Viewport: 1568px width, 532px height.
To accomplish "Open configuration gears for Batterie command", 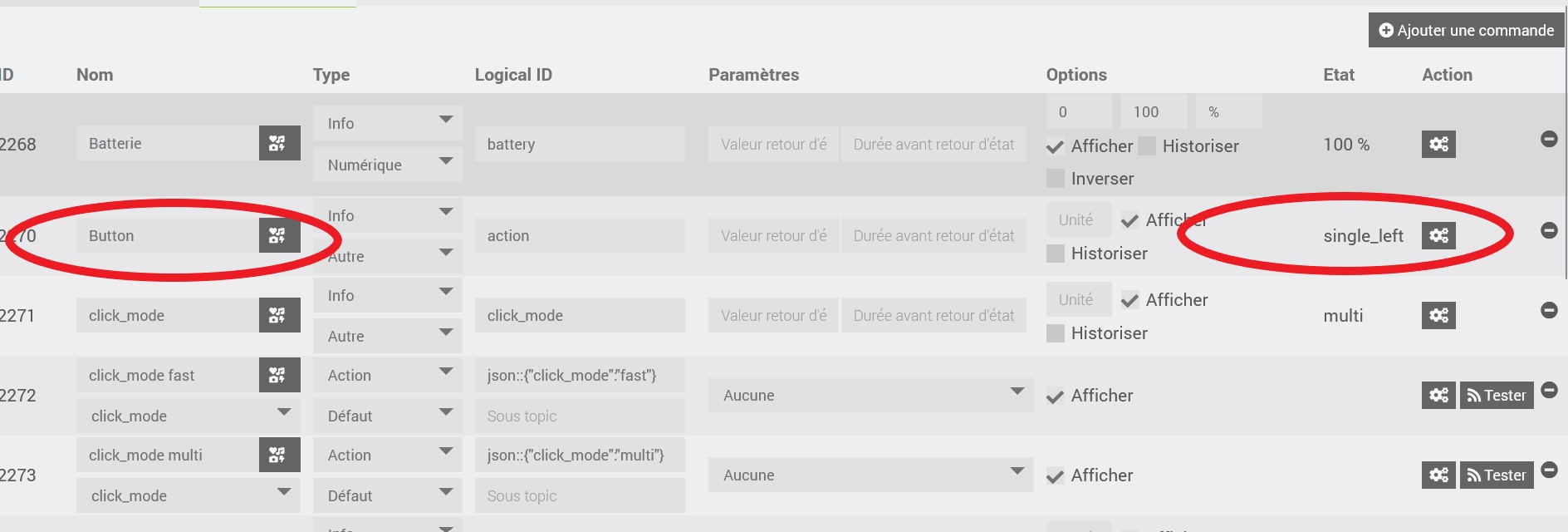I will click(1438, 145).
